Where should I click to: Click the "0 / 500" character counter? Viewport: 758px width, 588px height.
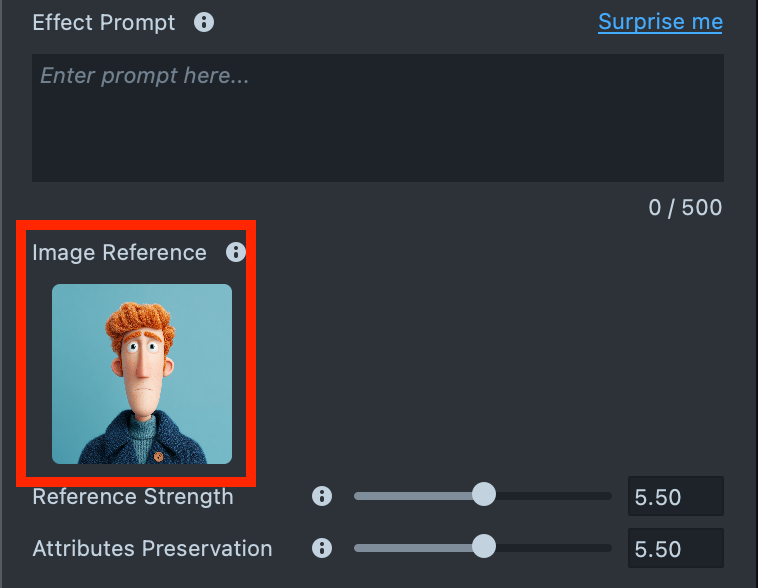(x=685, y=208)
